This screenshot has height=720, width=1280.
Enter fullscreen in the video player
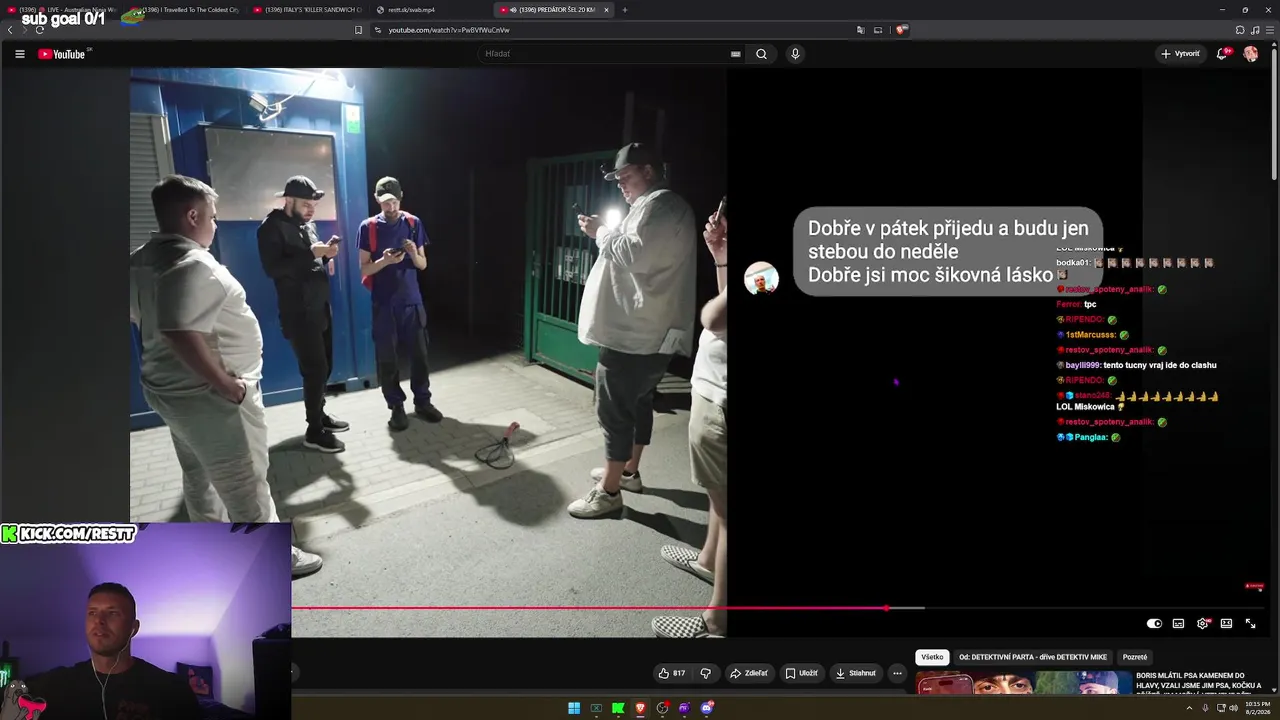click(1250, 624)
